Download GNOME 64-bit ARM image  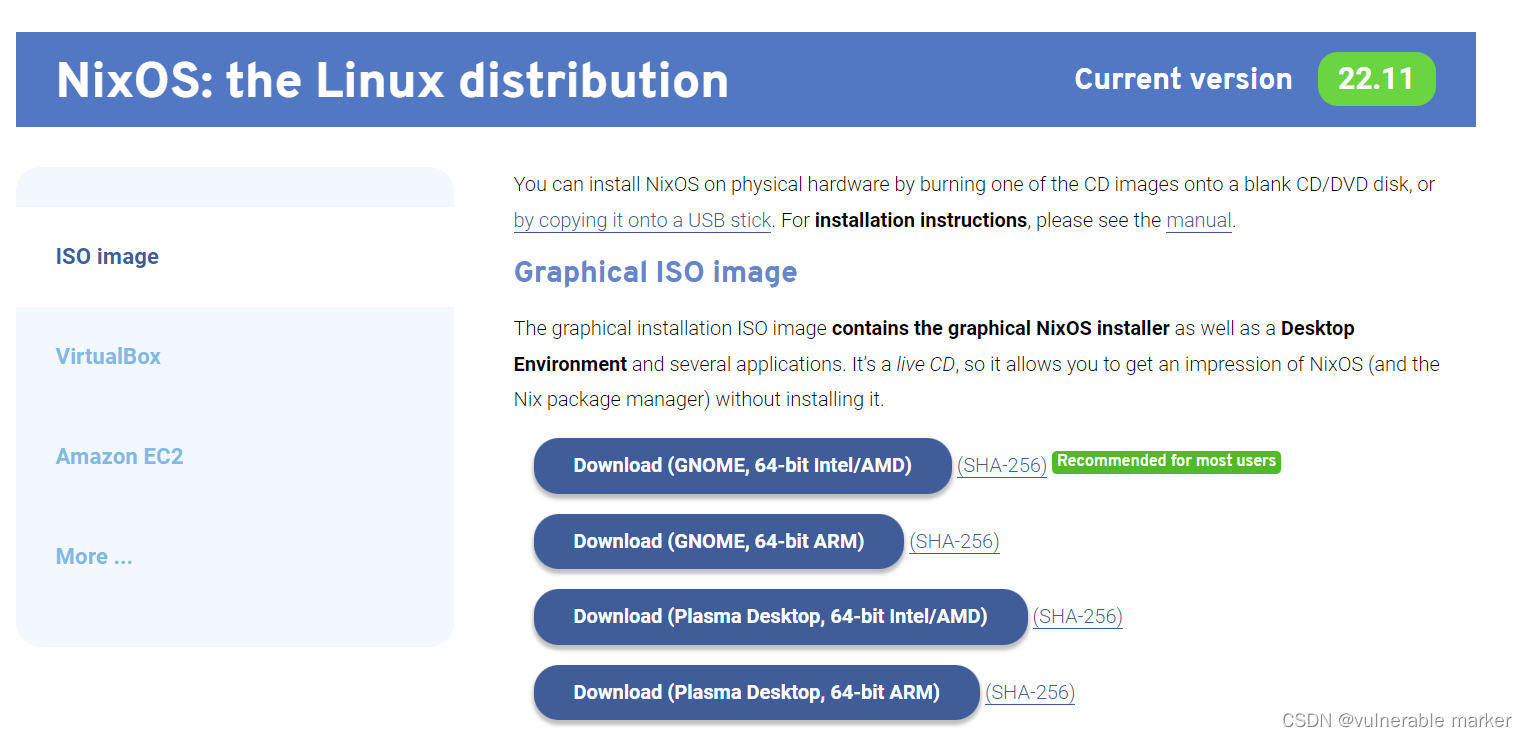tap(717, 541)
